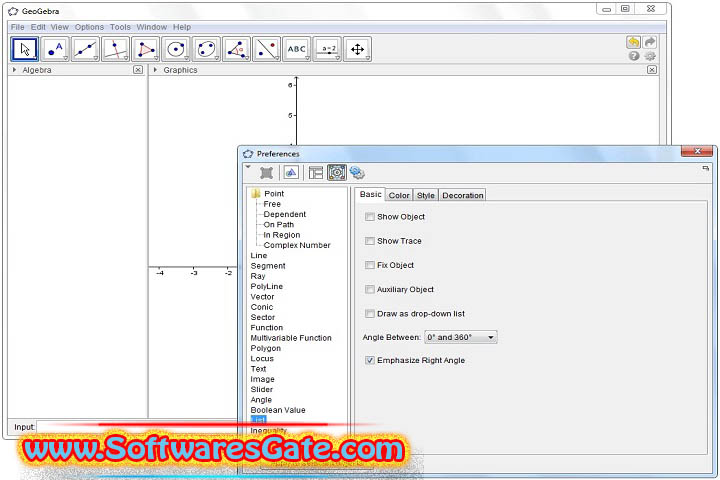Select Polygon in defaults list
720x480 pixels.
(x=265, y=348)
